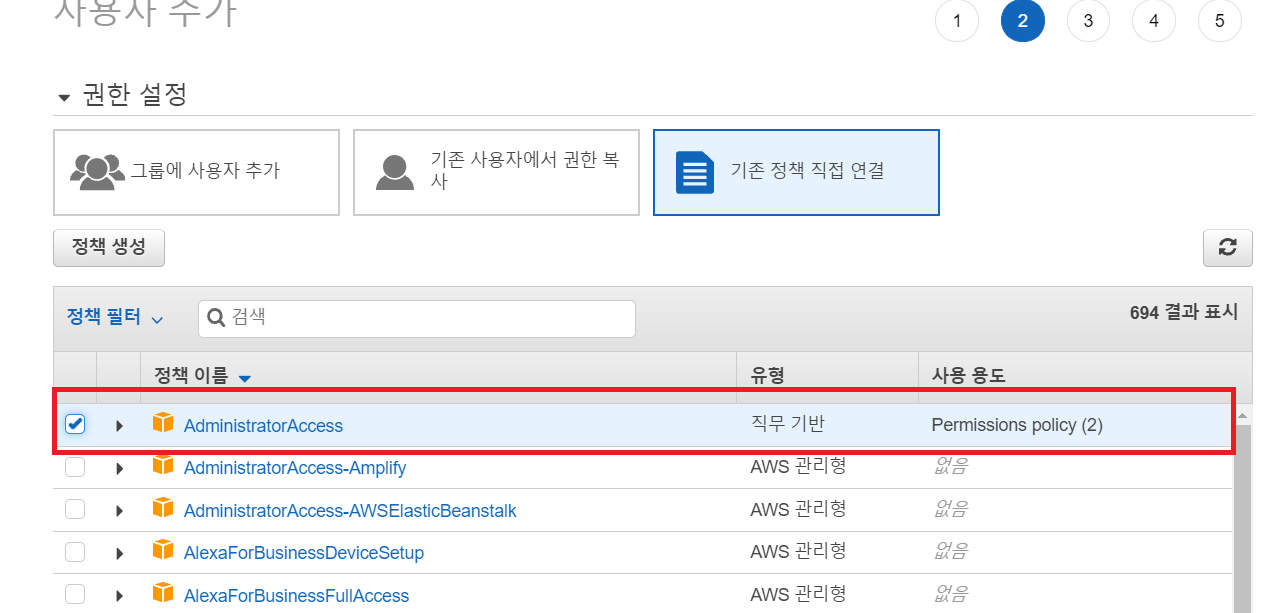Screen dimensions: 1267x613
Task: Click the policy icon beside AlexaForBusinessDeviceSetup
Action: point(162,550)
